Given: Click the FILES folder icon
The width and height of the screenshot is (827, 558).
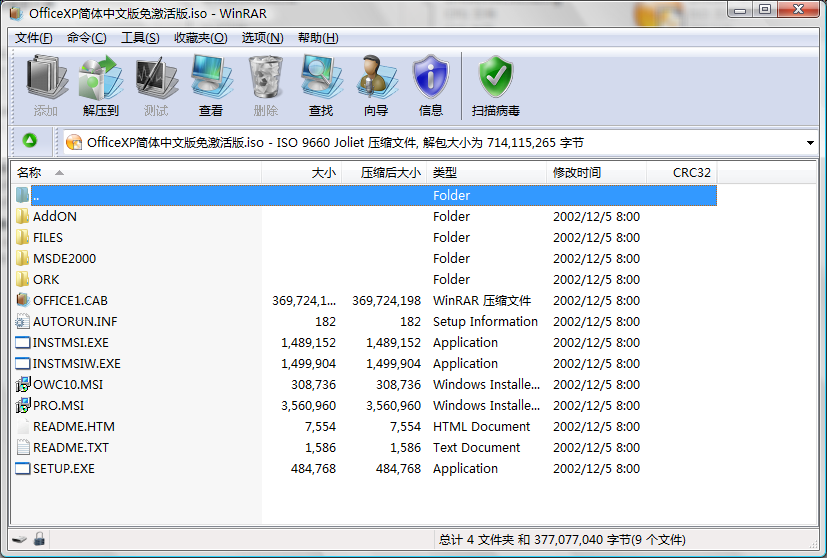Looking at the screenshot, I should pos(22,237).
